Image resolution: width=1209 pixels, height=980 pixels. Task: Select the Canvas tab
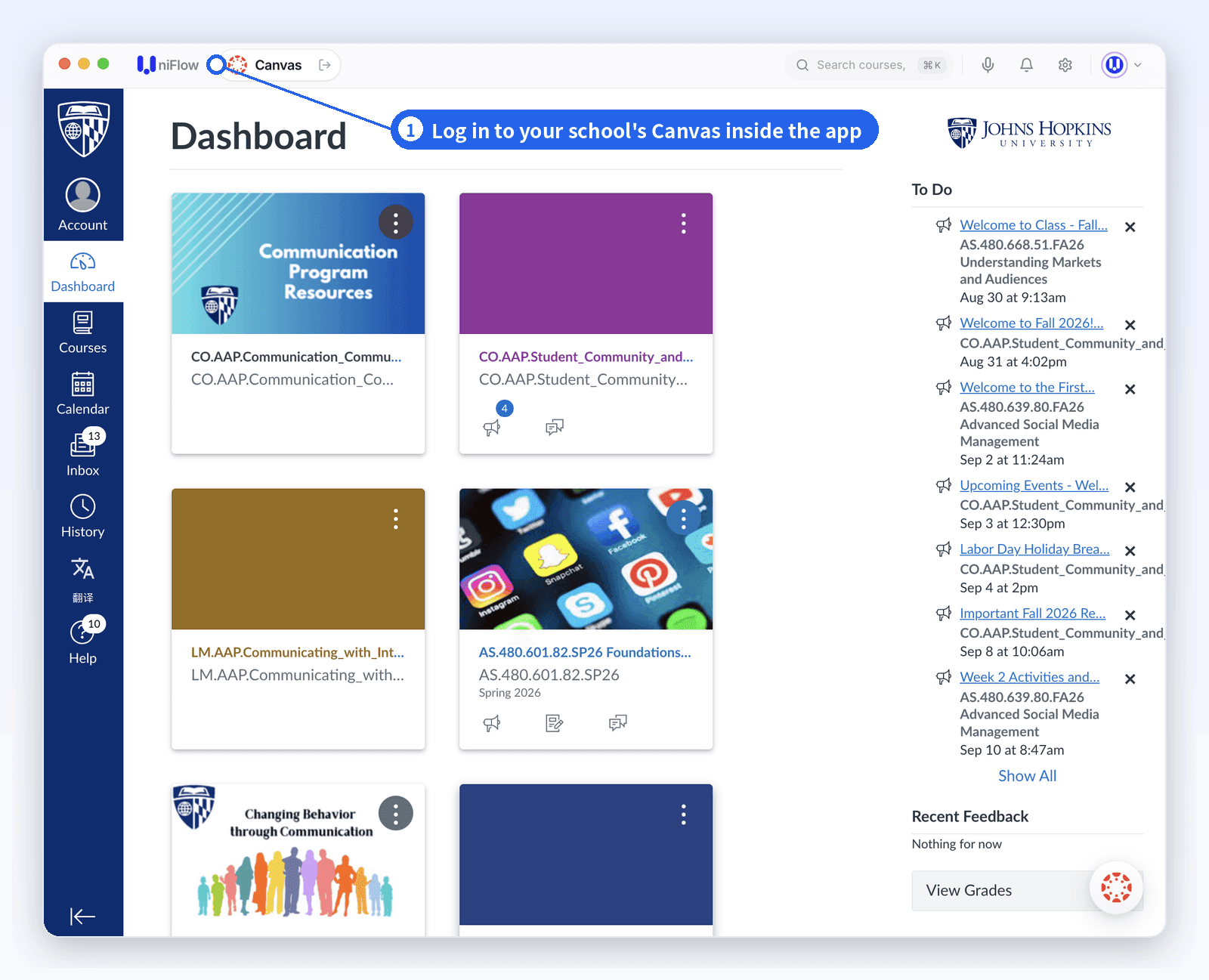pos(278,65)
